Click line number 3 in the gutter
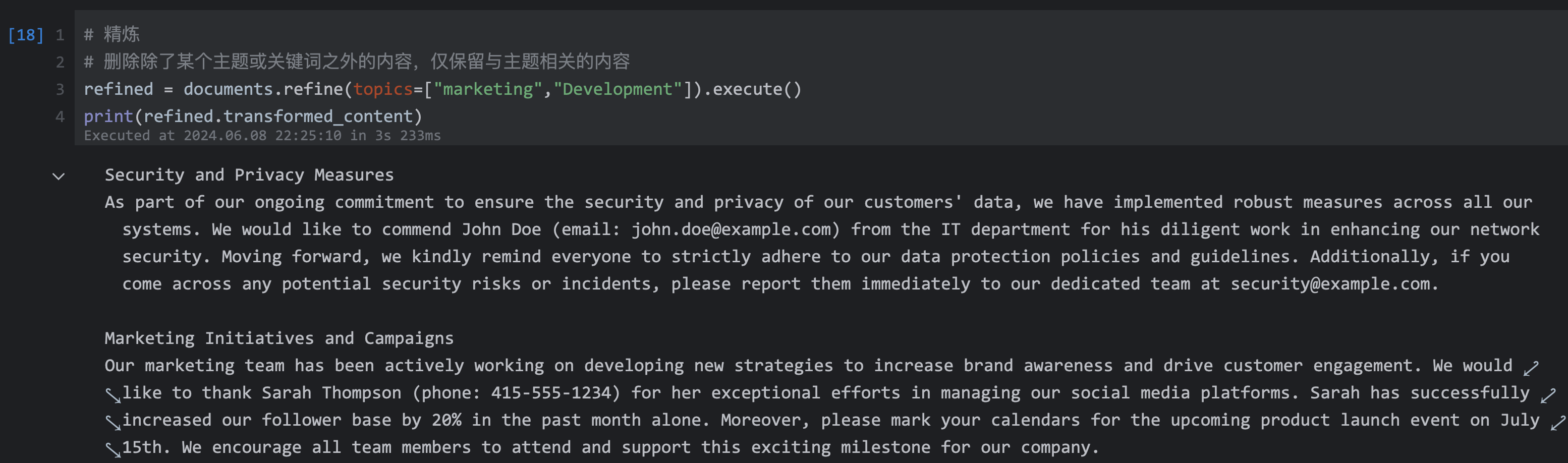This screenshot has width=1568, height=463. point(60,89)
